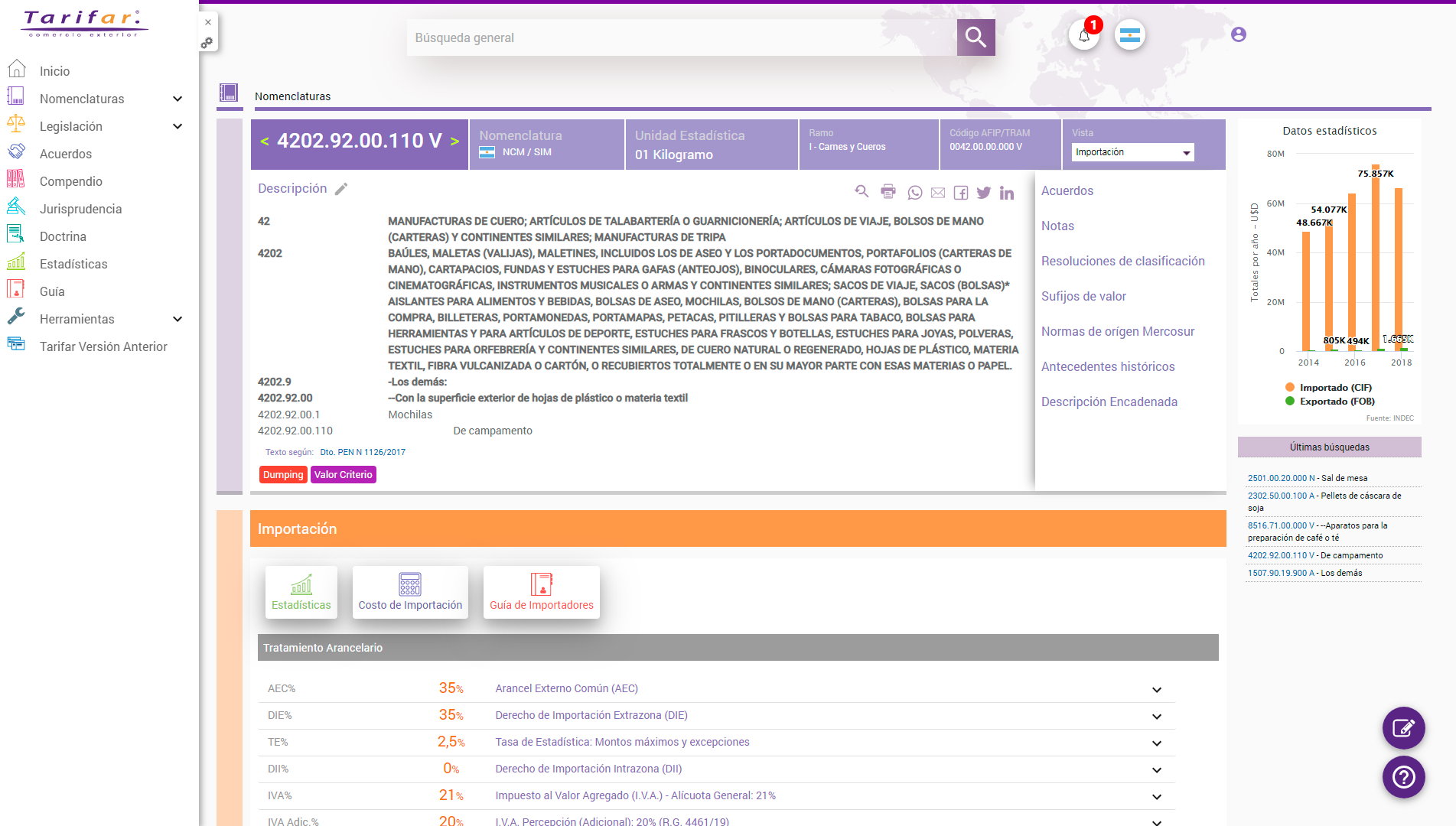Print the nomenclature description
The width and height of the screenshot is (1456, 826).
click(888, 192)
